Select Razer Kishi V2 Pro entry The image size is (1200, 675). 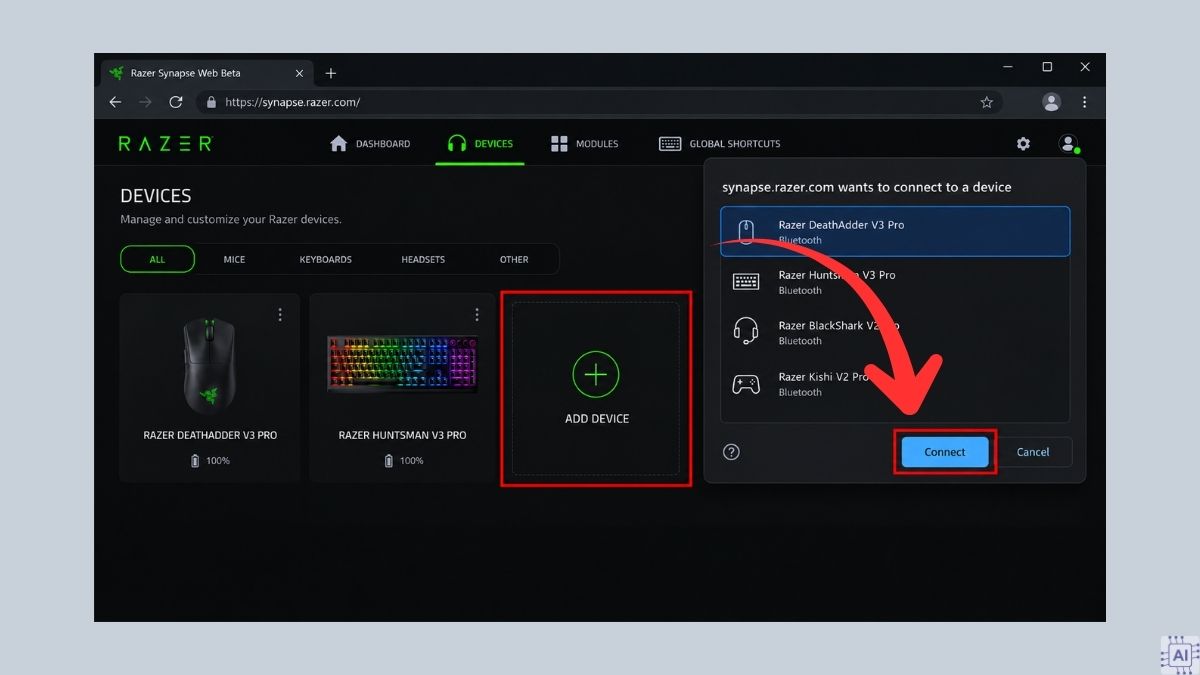(x=895, y=384)
